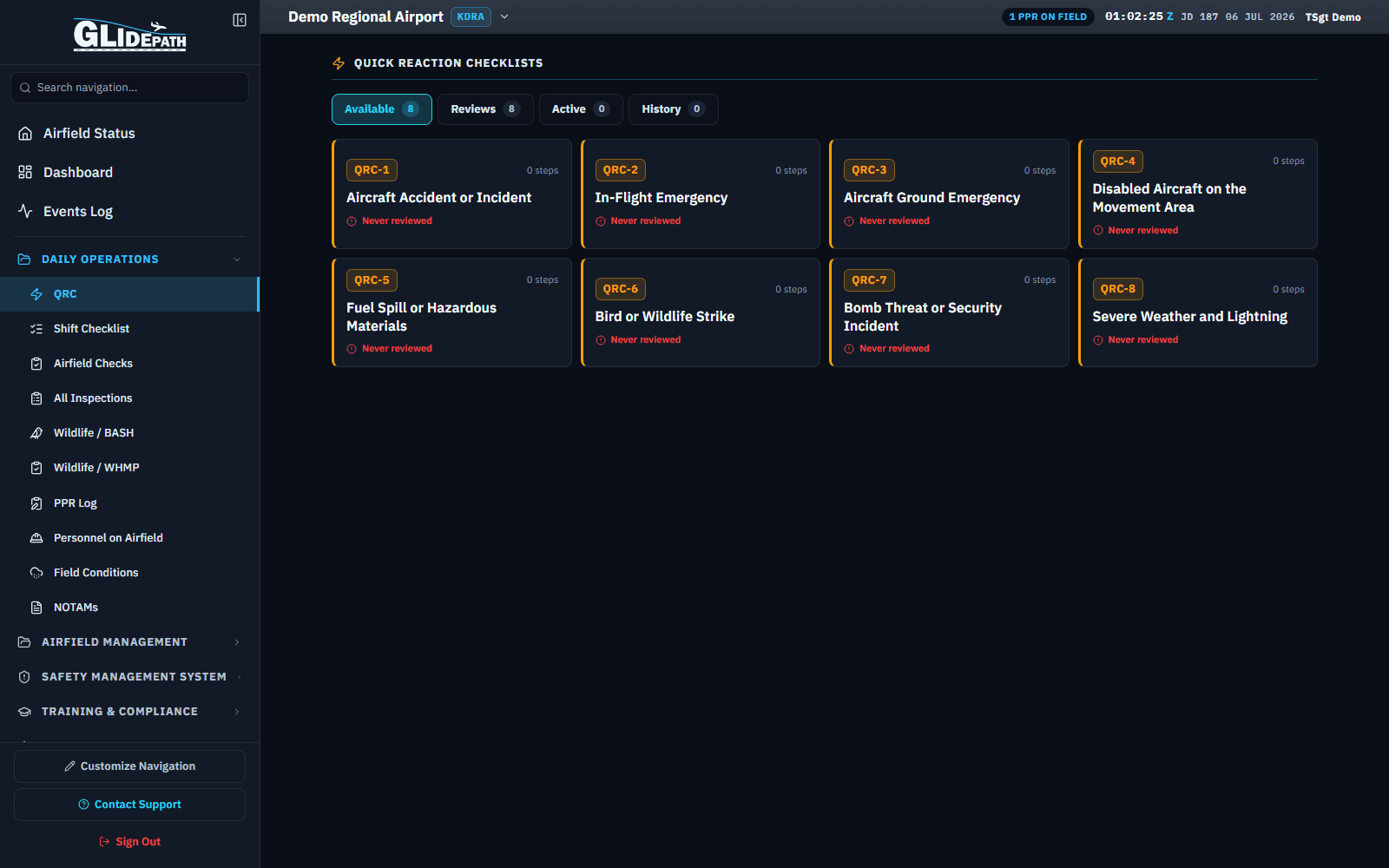The width and height of the screenshot is (1389, 868).
Task: Click the search magnifier icon
Action: point(25,88)
